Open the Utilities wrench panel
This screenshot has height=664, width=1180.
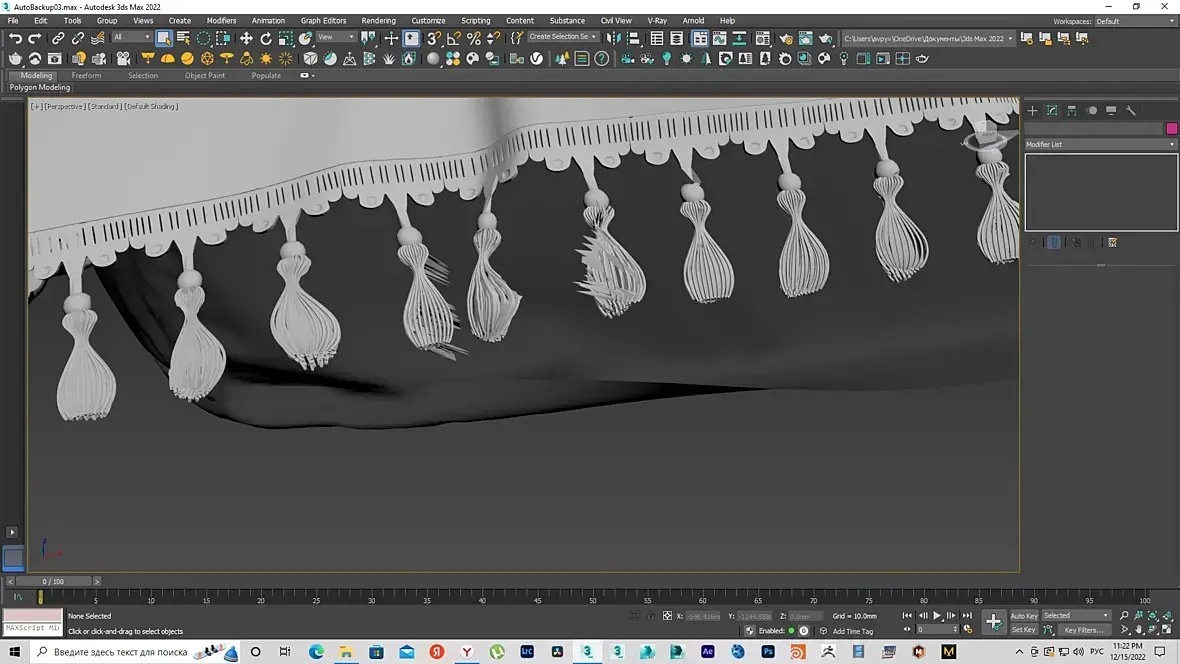point(1131,111)
